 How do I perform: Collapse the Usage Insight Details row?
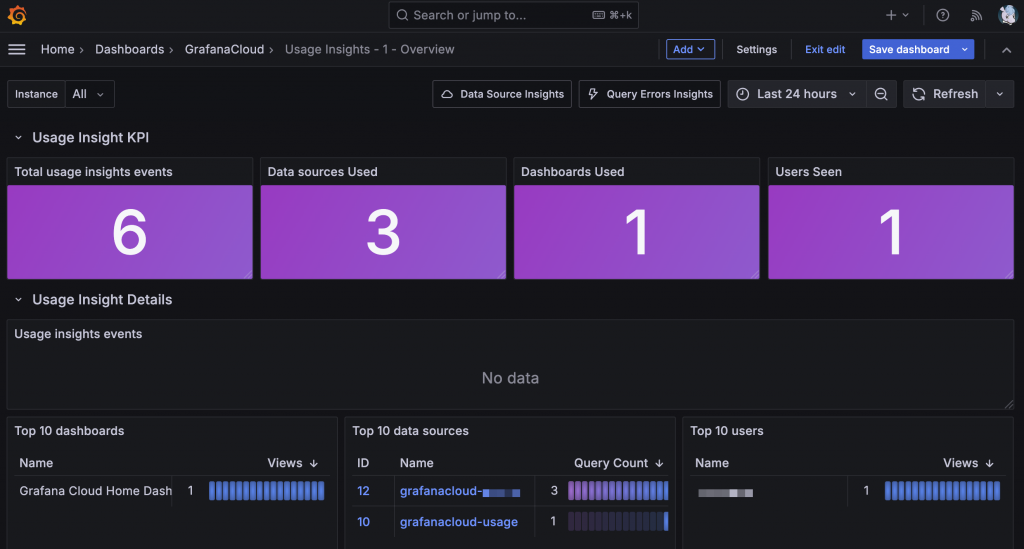pyautogui.click(x=18, y=300)
